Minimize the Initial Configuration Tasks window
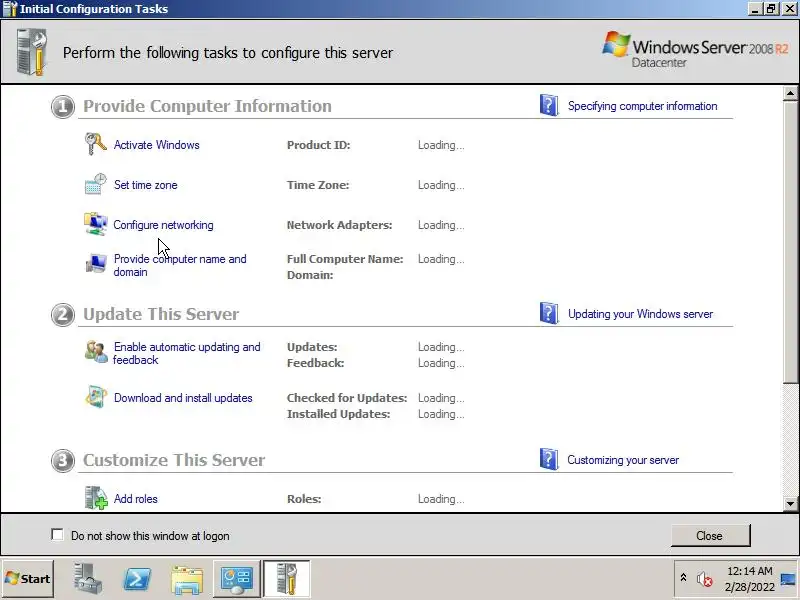This screenshot has height=600, width=800. (x=755, y=9)
